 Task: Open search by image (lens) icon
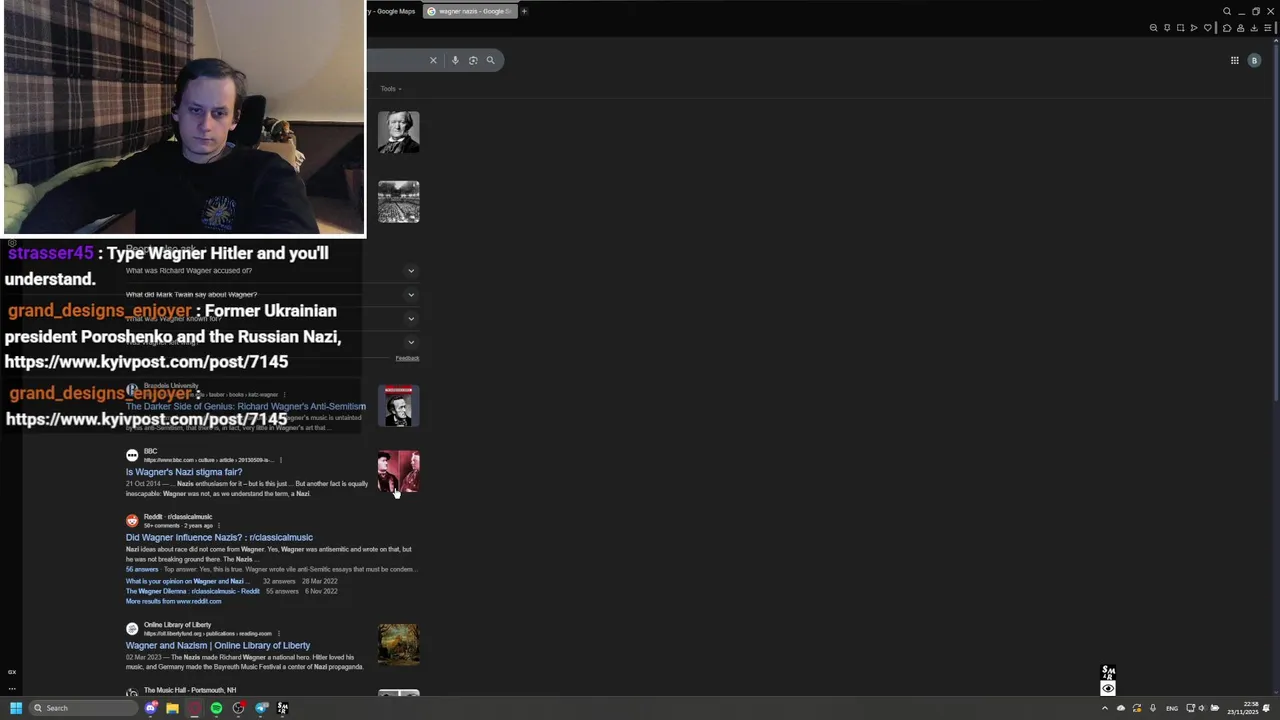[x=473, y=60]
